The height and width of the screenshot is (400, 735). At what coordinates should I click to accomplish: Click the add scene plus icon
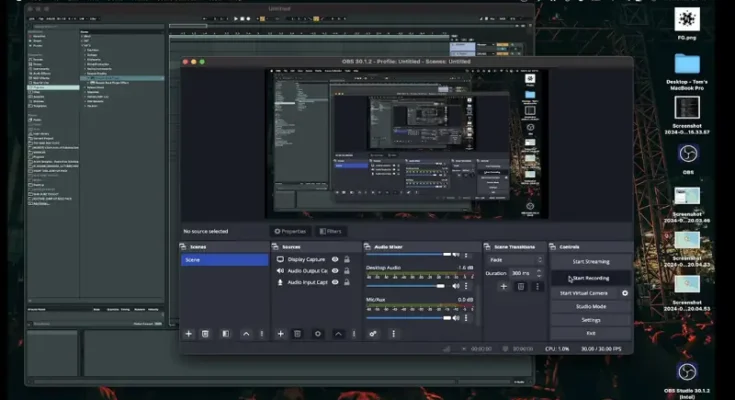pyautogui.click(x=189, y=333)
